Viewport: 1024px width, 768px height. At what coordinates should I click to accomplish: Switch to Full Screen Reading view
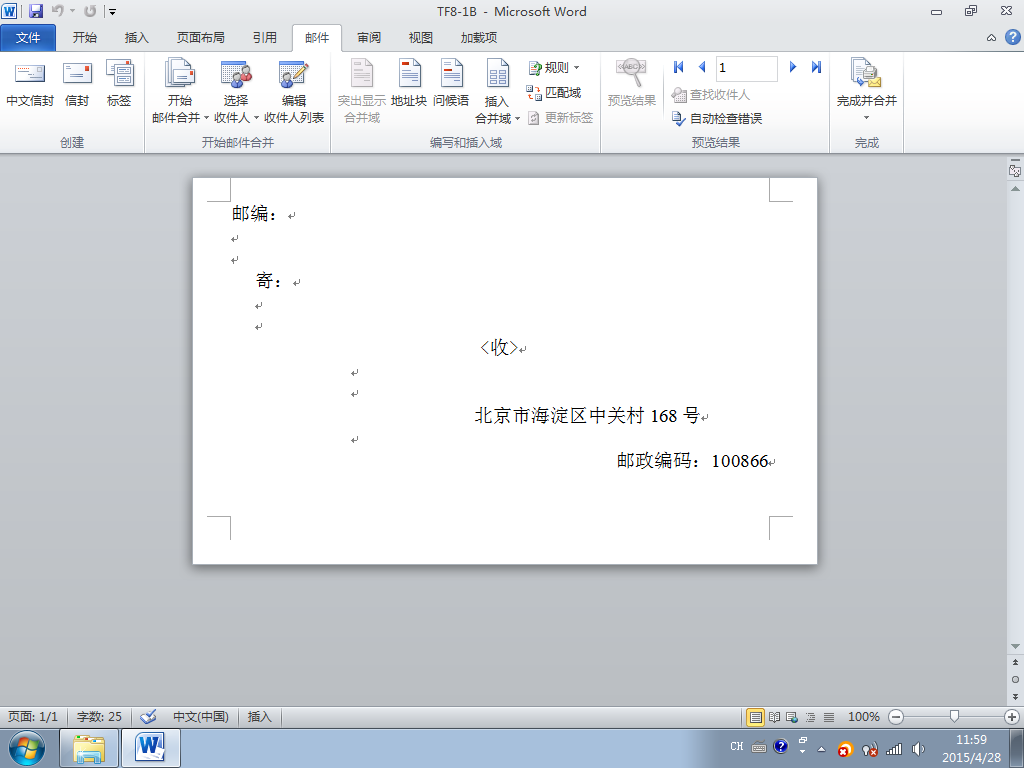[x=775, y=717]
